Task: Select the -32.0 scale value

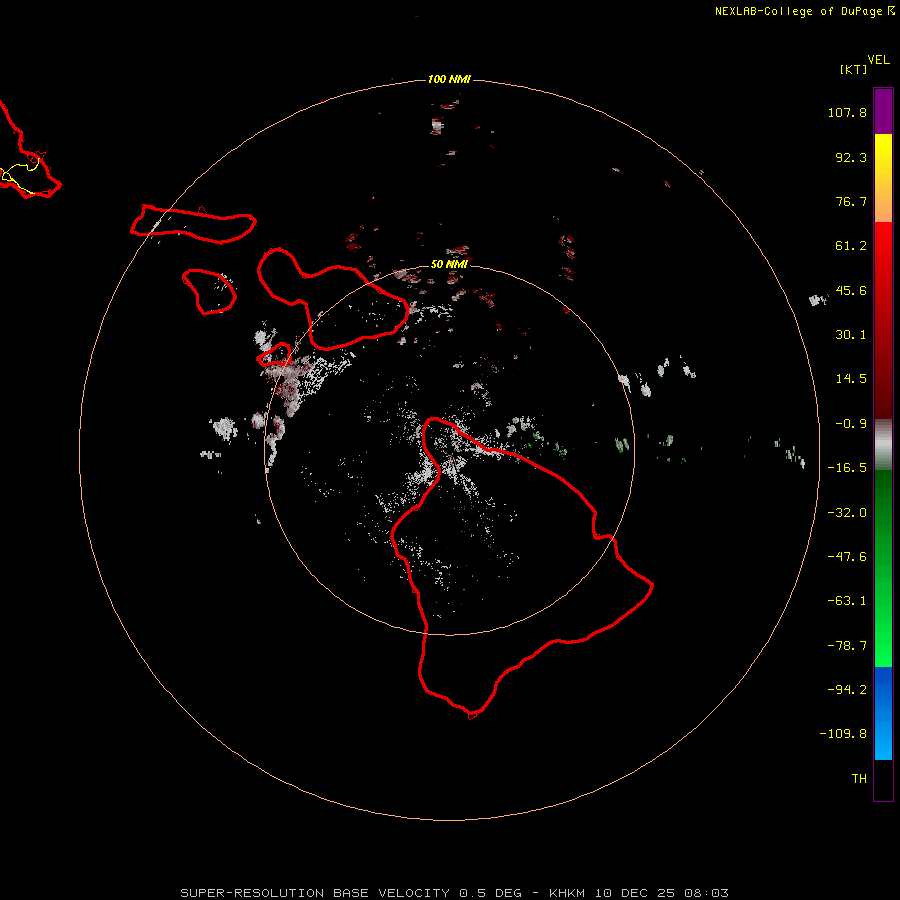Action: (x=847, y=513)
